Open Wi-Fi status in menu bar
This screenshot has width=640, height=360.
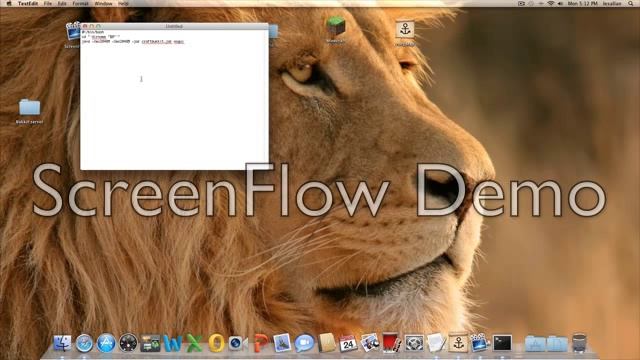(551, 3)
